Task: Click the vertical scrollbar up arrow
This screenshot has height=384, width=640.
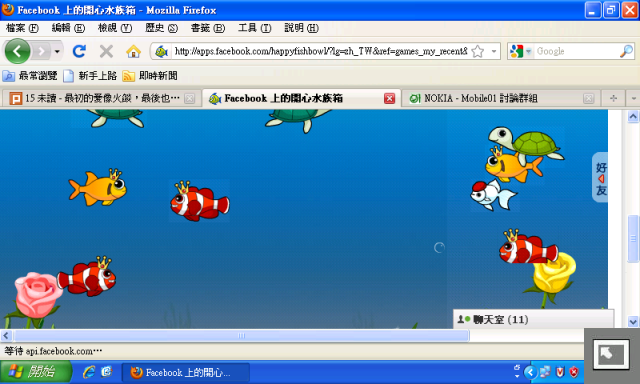Action: 633,117
